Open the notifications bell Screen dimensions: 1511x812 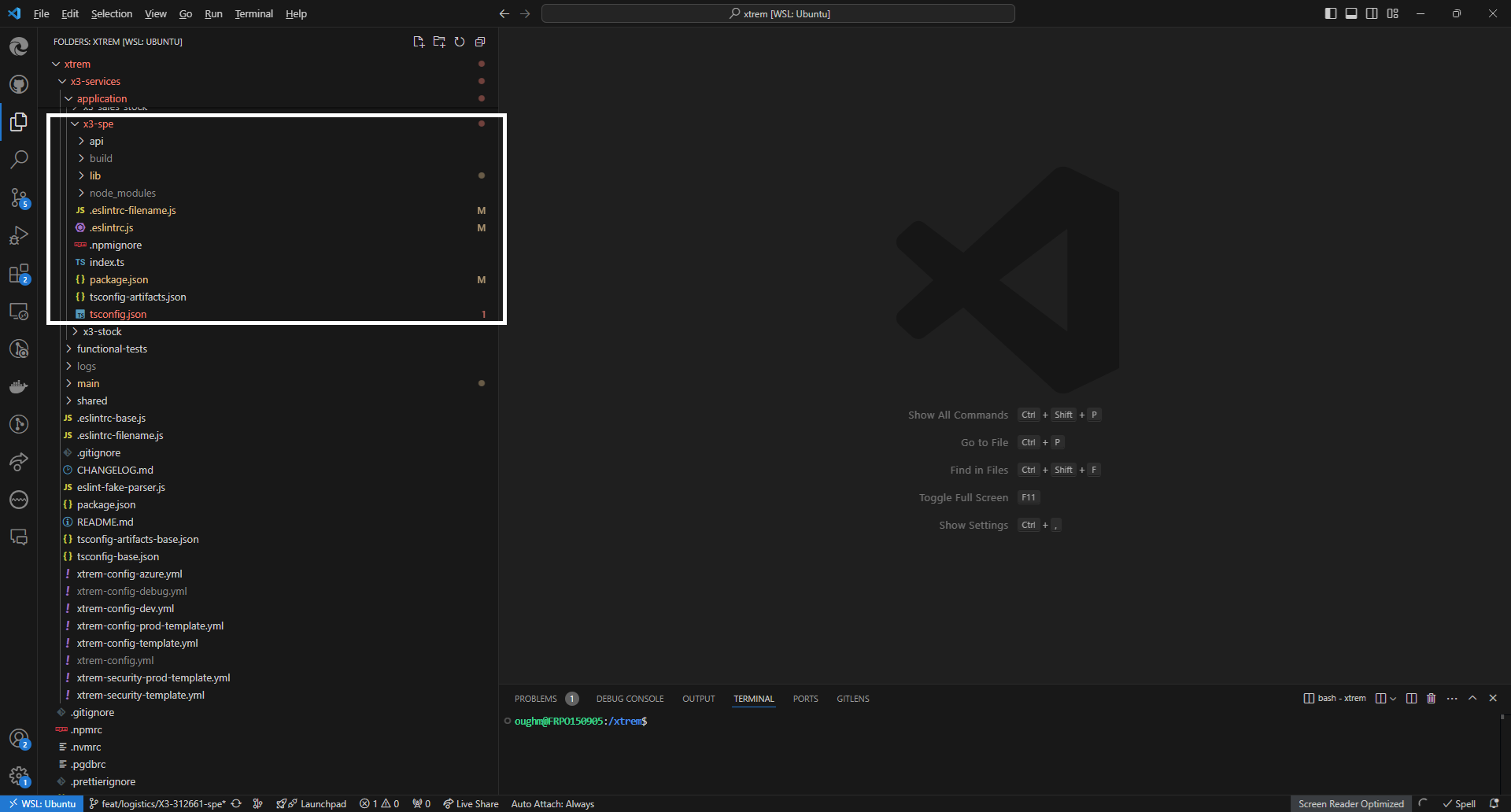click(1494, 803)
